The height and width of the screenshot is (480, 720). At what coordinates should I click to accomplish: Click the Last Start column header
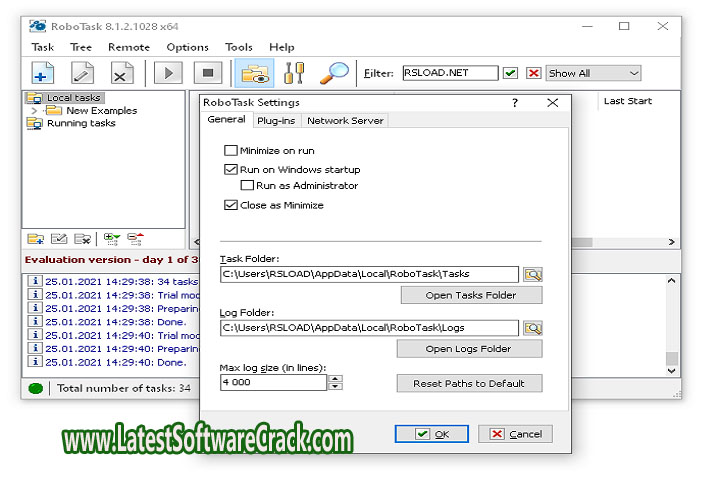coord(628,101)
